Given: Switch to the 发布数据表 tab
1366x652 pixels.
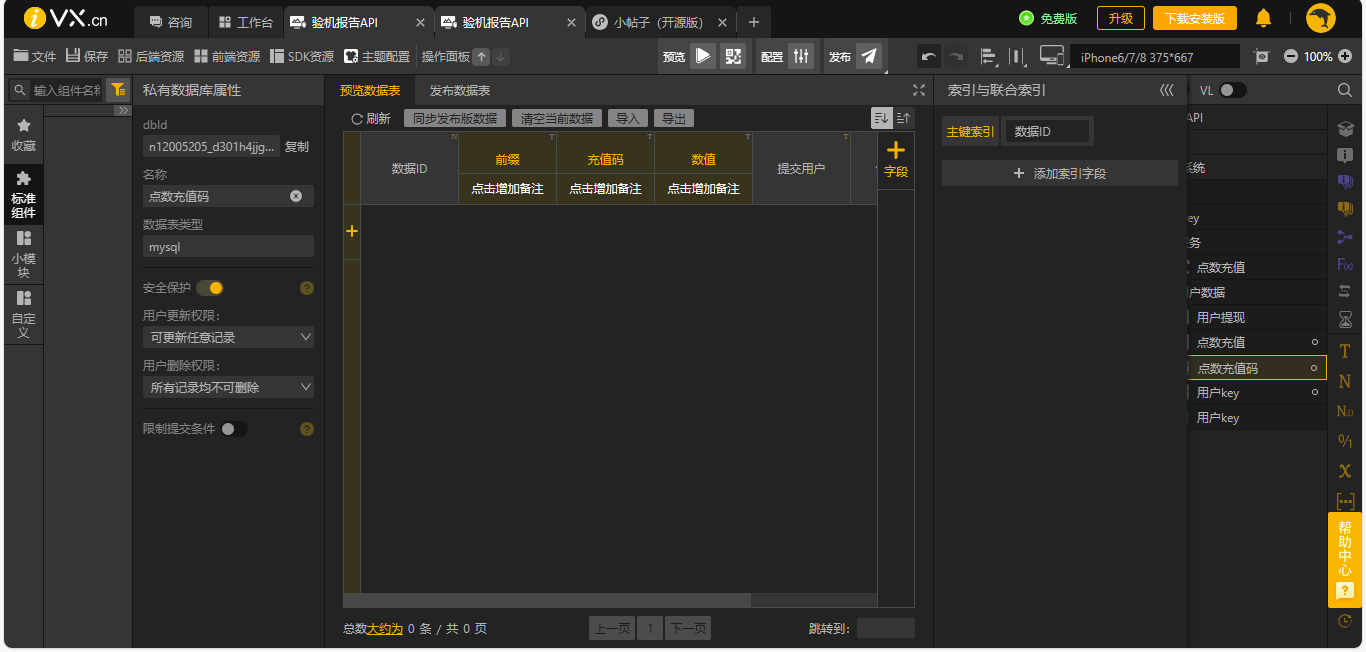Looking at the screenshot, I should click(459, 91).
